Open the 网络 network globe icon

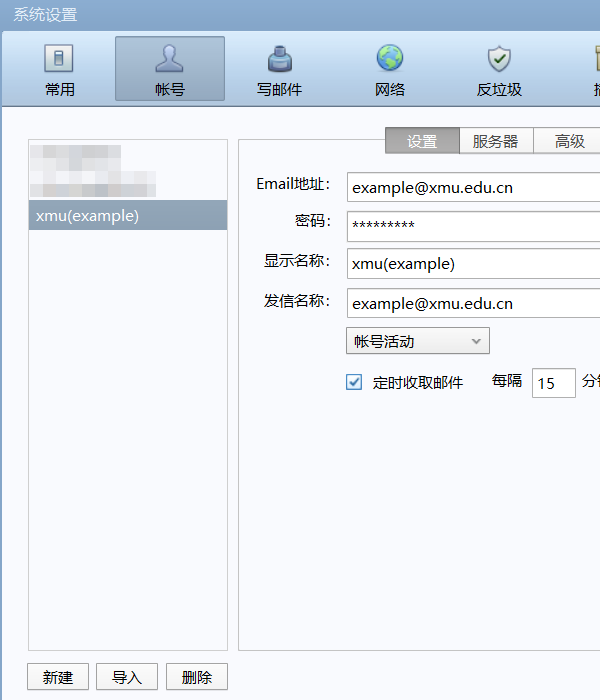click(389, 69)
